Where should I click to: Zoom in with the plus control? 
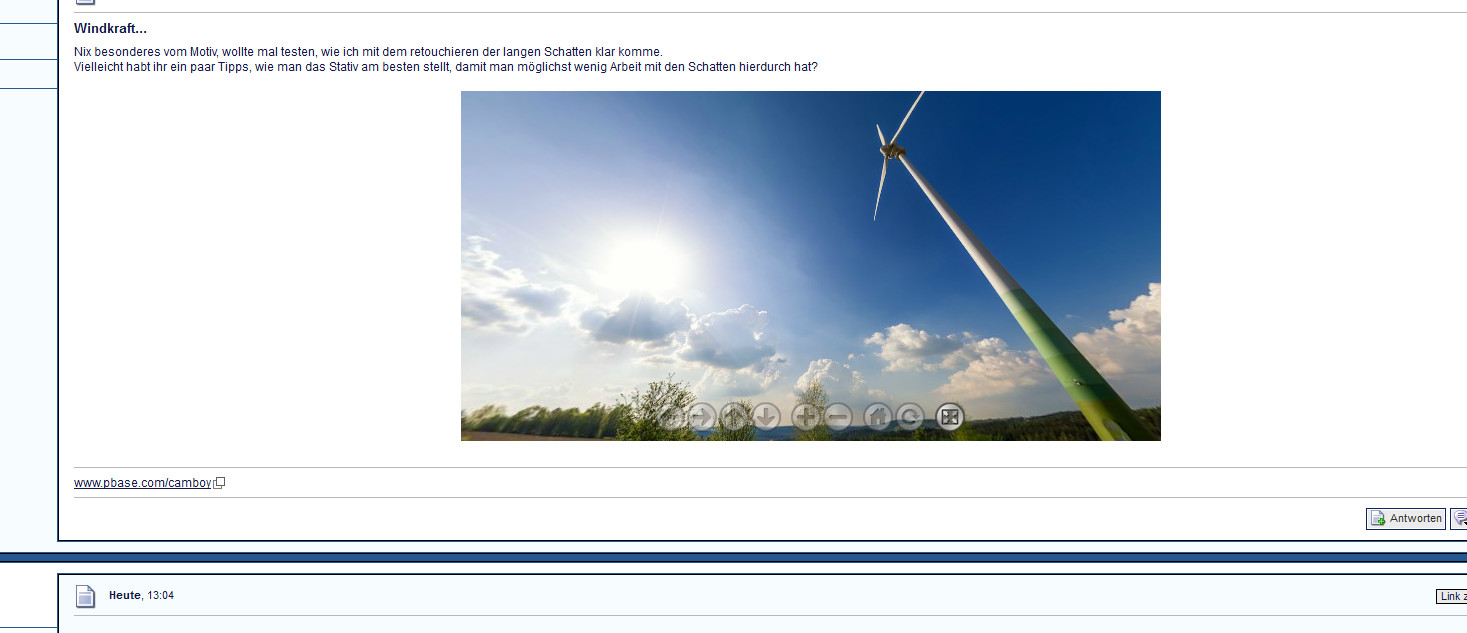click(805, 417)
